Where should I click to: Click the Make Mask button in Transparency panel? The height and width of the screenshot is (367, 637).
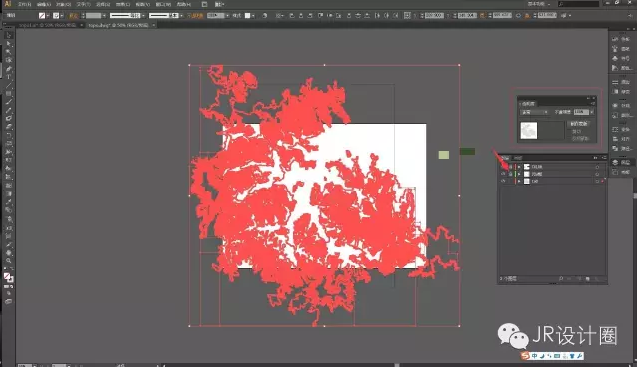pyautogui.click(x=579, y=124)
